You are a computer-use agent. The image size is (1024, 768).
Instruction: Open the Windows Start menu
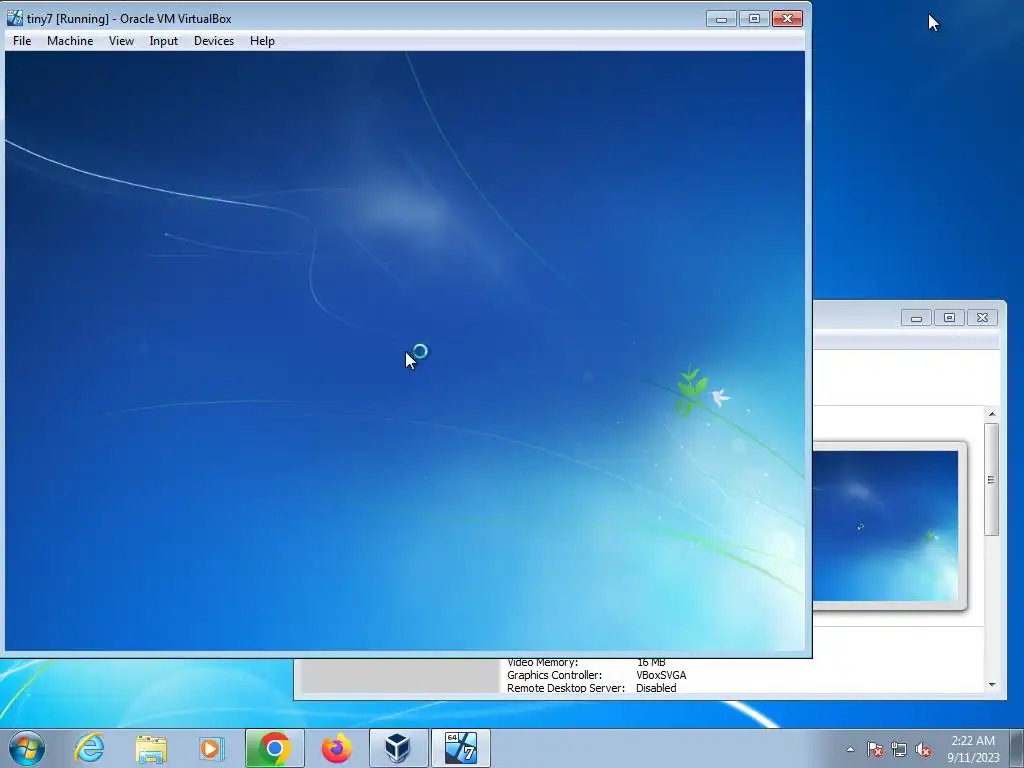[x=27, y=748]
